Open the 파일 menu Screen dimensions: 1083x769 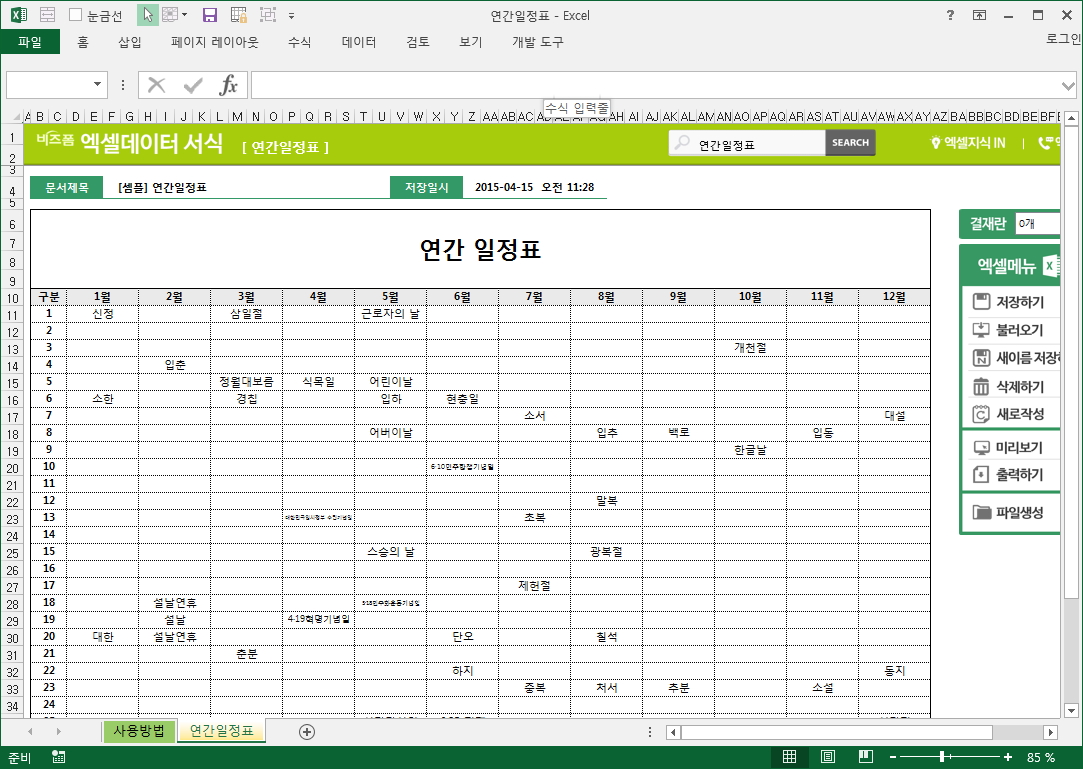[30, 42]
